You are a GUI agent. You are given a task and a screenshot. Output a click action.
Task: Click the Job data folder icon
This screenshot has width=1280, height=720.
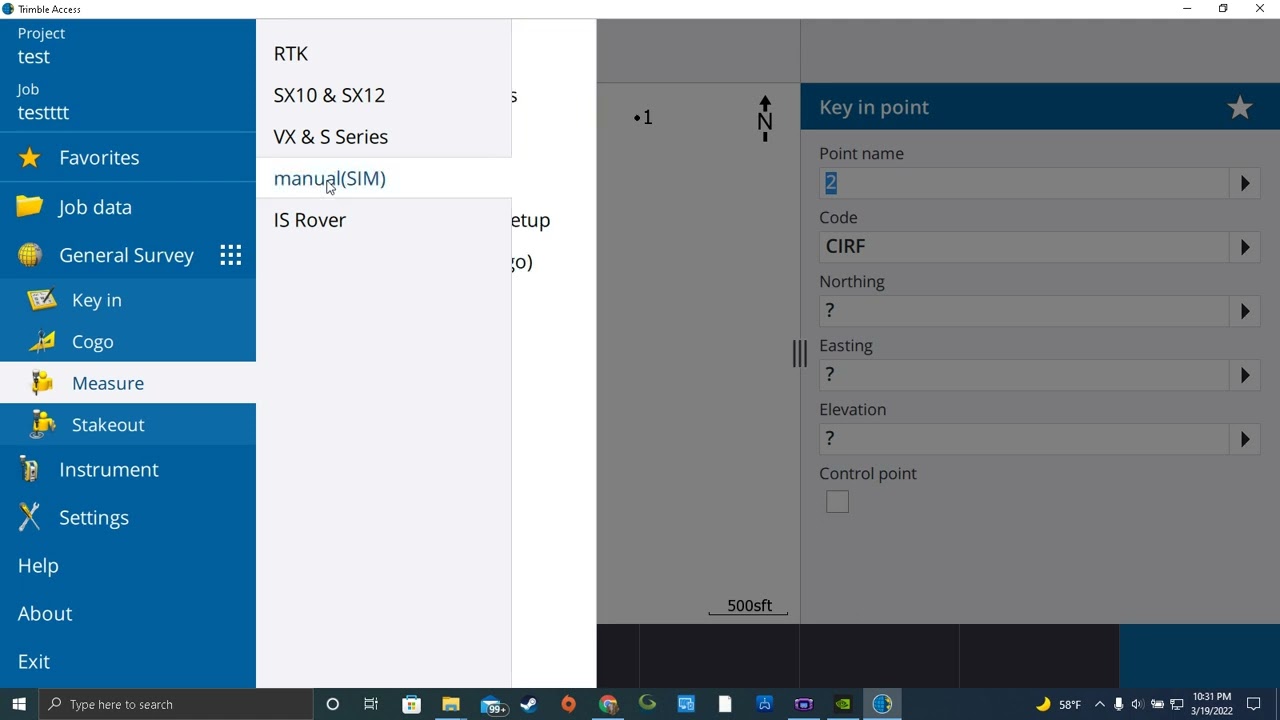(x=30, y=206)
